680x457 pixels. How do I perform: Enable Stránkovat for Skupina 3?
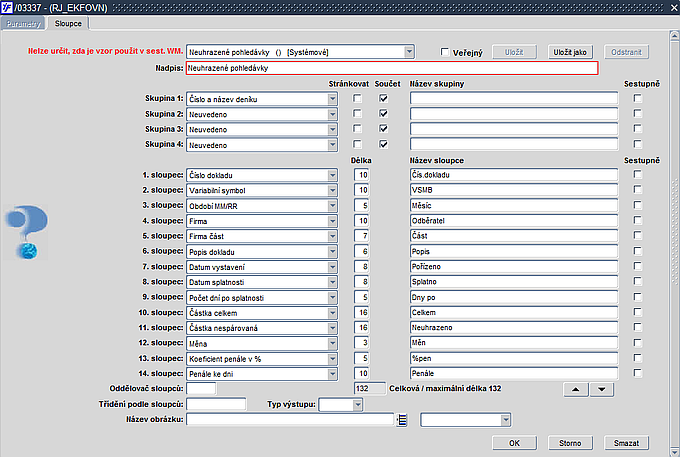357,129
